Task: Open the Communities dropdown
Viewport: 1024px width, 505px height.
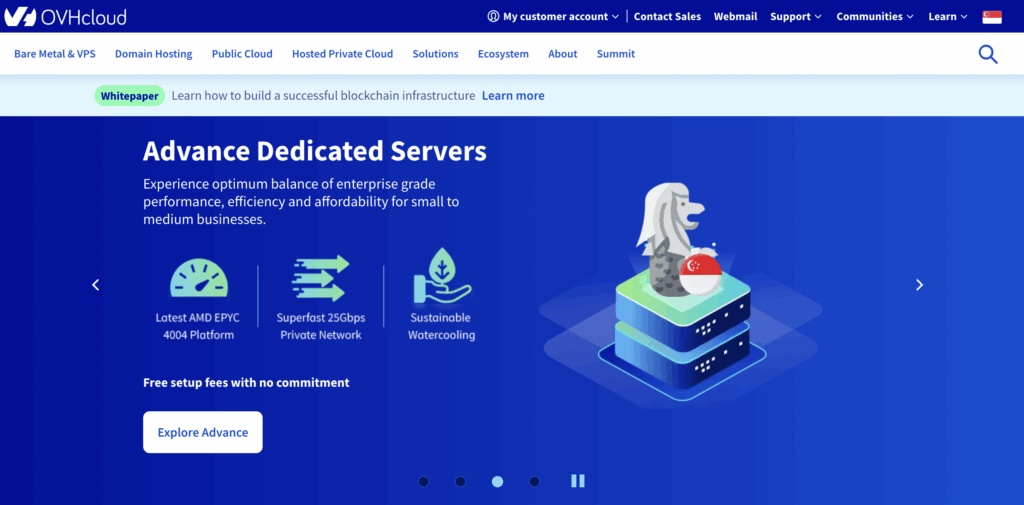Action: pos(875,17)
